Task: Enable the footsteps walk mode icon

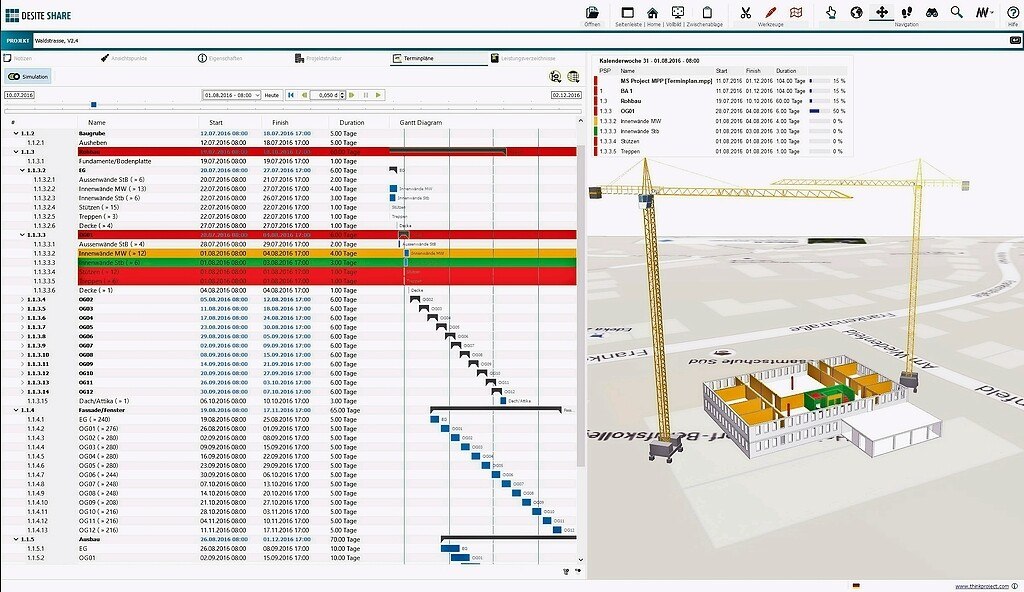Action: (x=906, y=12)
